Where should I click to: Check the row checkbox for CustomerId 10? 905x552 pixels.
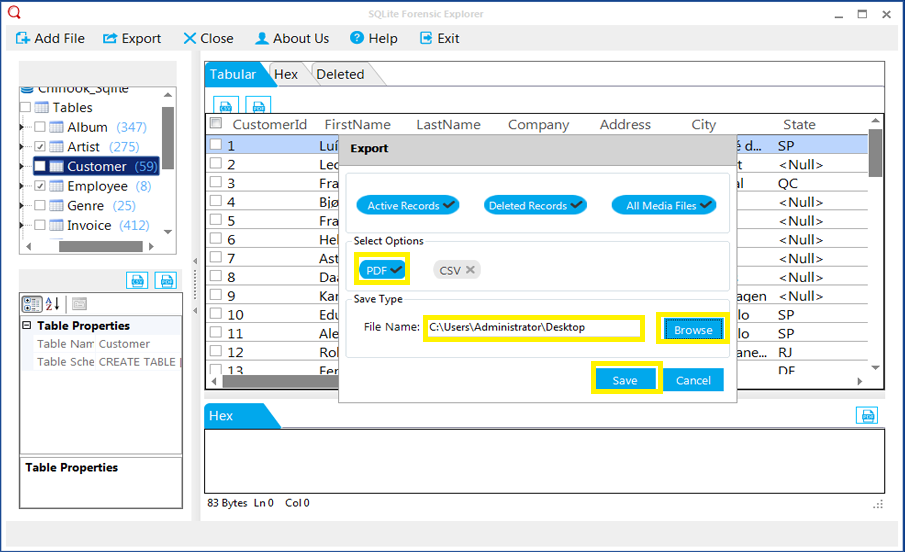[x=216, y=314]
